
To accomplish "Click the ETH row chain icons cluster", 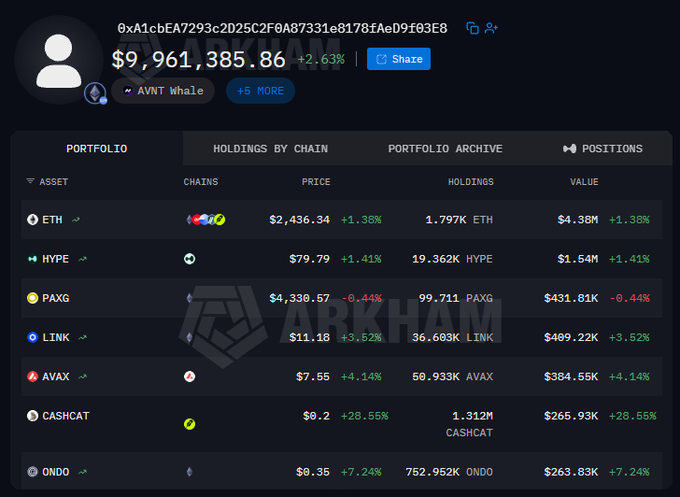I will pyautogui.click(x=206, y=219).
